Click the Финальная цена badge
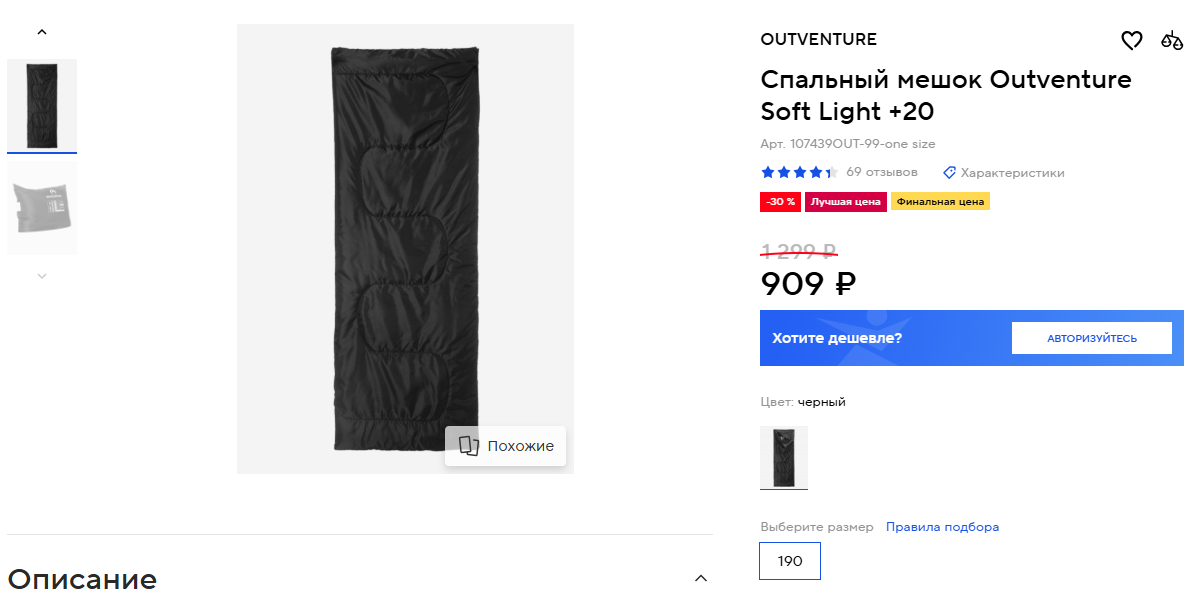The width and height of the screenshot is (1190, 595). (x=940, y=202)
